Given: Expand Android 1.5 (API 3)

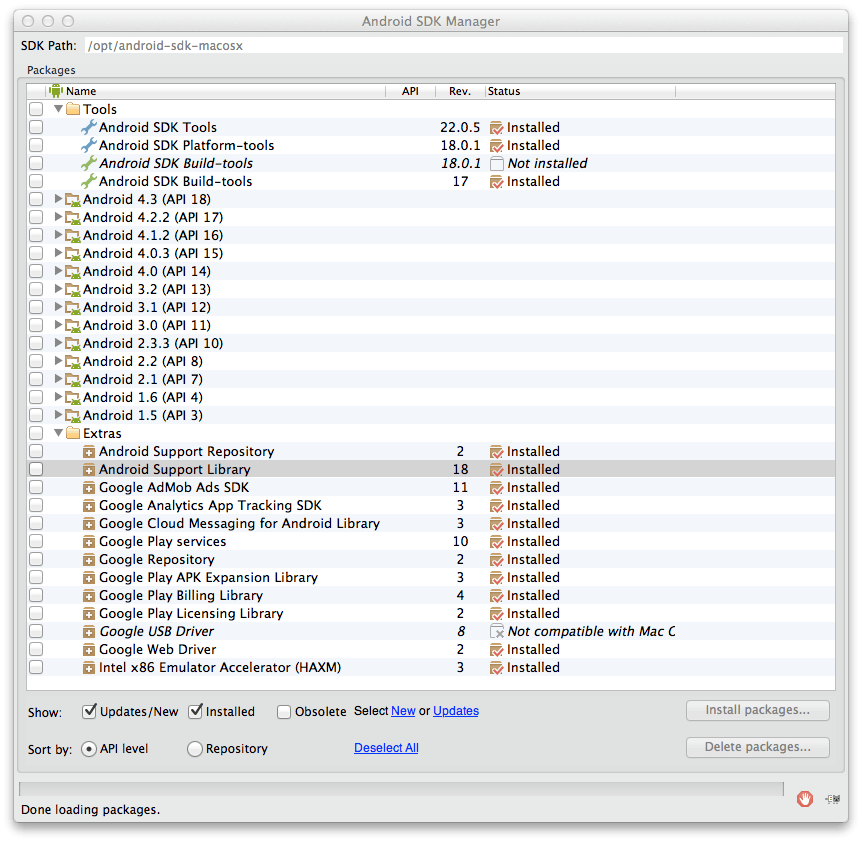Looking at the screenshot, I should [58, 415].
